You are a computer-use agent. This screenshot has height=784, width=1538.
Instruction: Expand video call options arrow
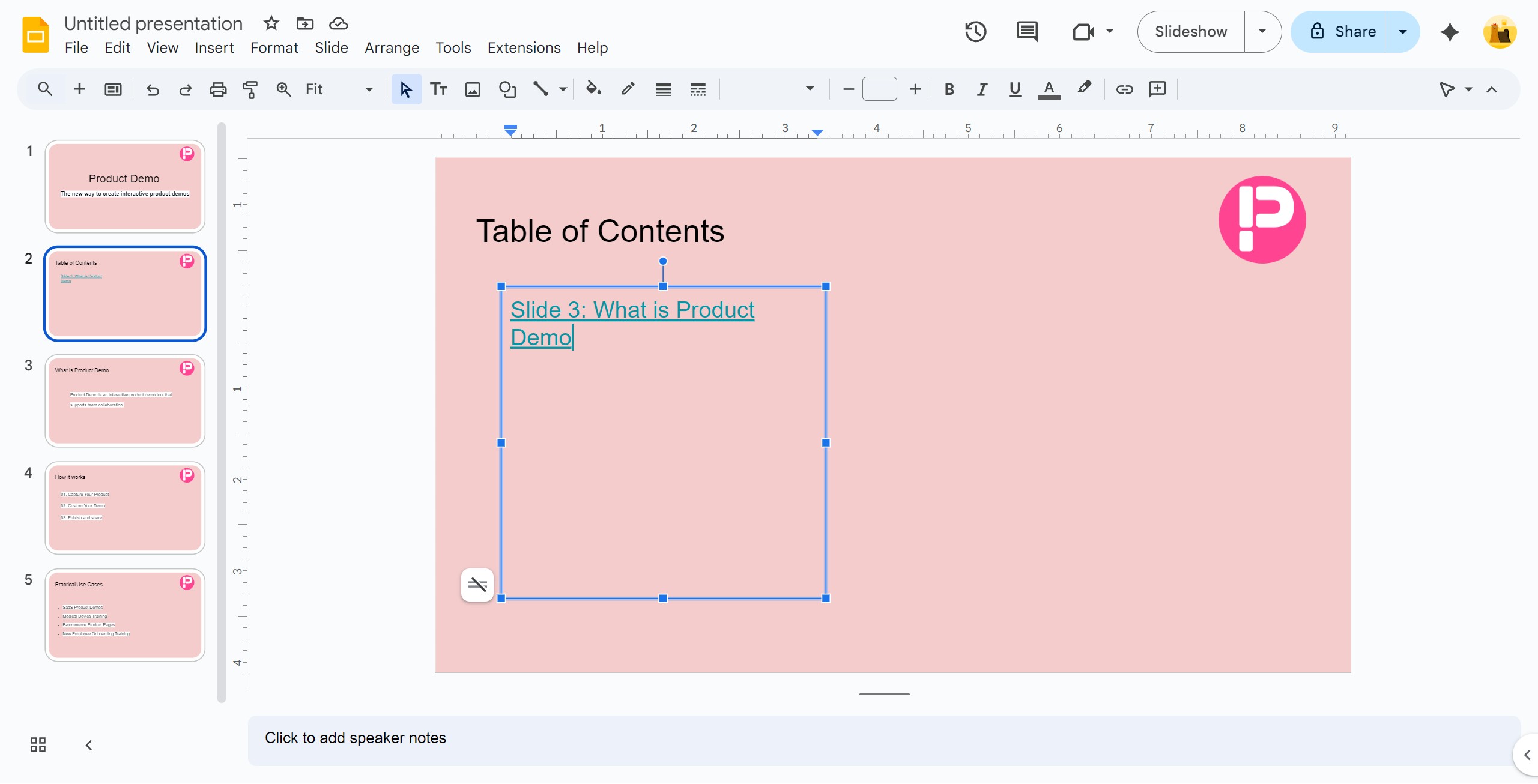pos(1110,31)
